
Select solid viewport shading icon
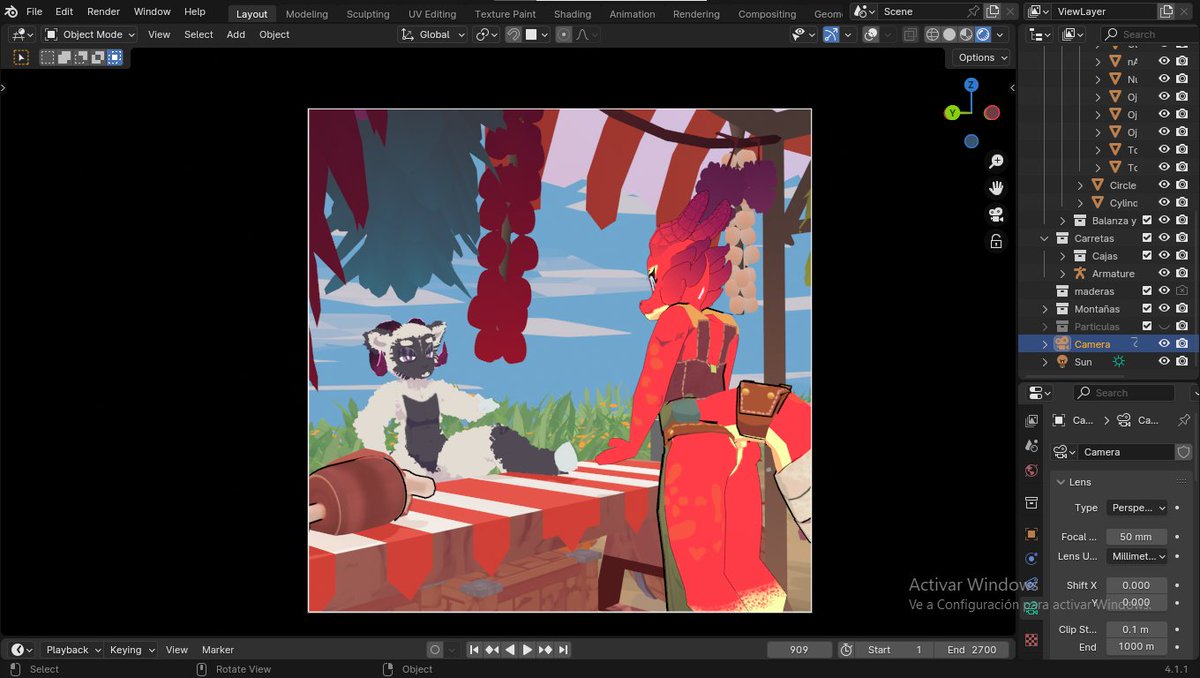[x=949, y=34]
